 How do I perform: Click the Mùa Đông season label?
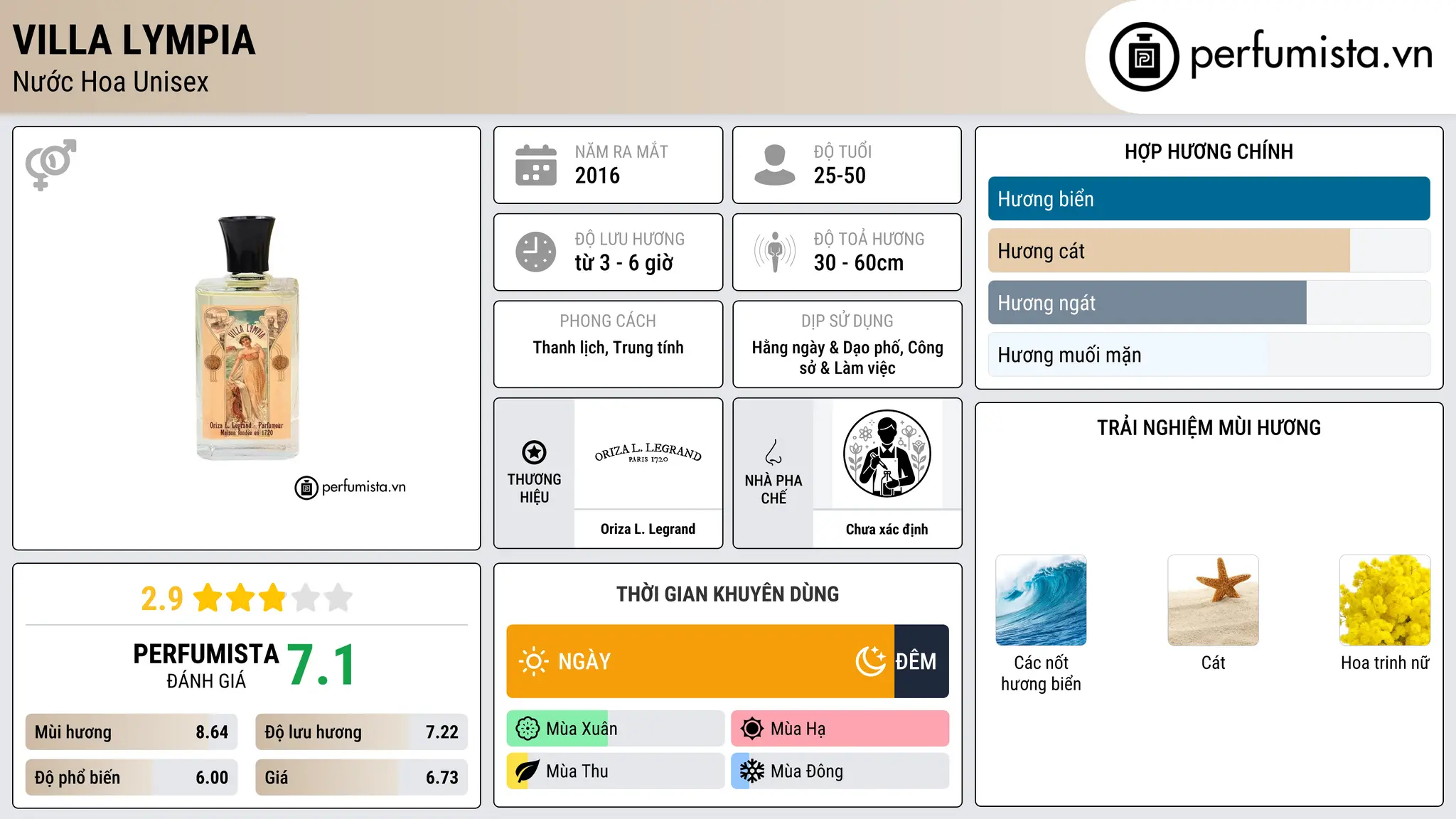point(807,771)
